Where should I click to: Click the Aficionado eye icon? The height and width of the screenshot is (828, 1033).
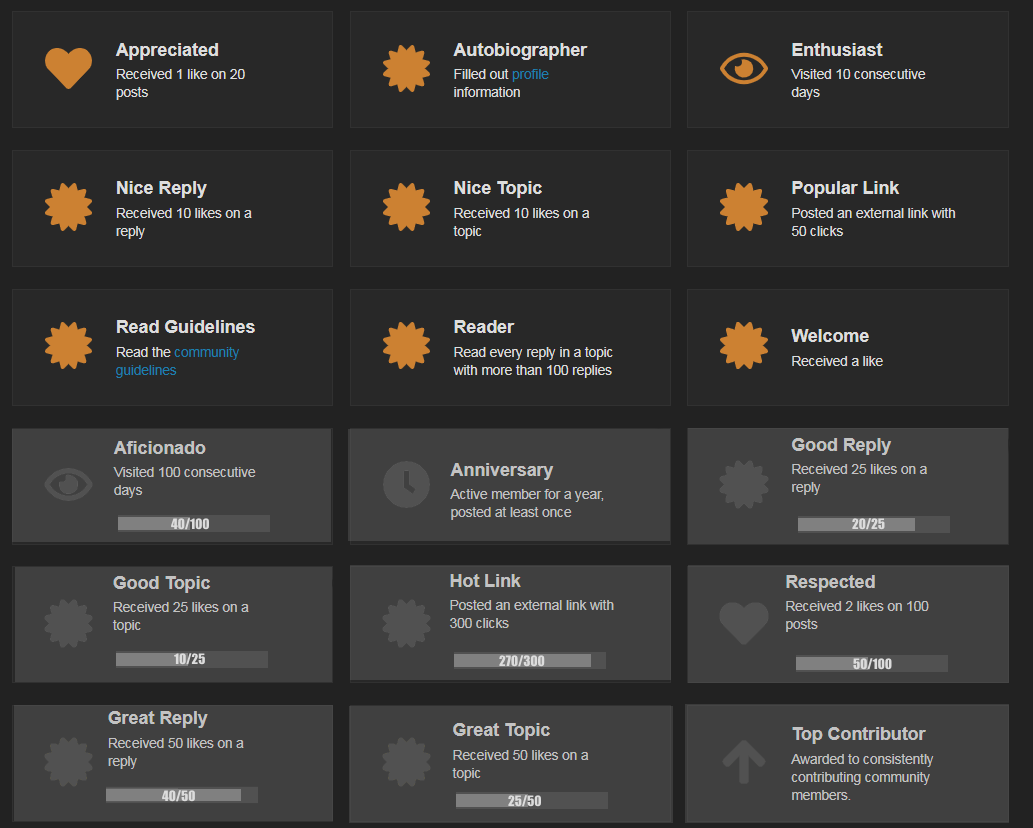click(68, 485)
